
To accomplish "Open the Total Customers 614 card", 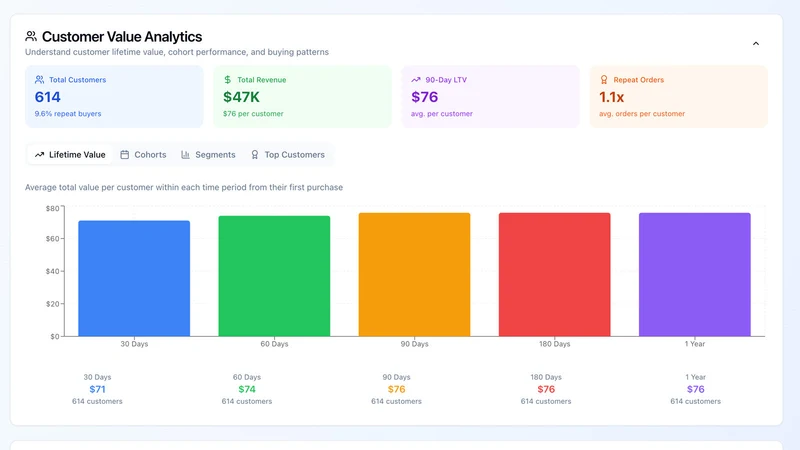I will point(114,96).
